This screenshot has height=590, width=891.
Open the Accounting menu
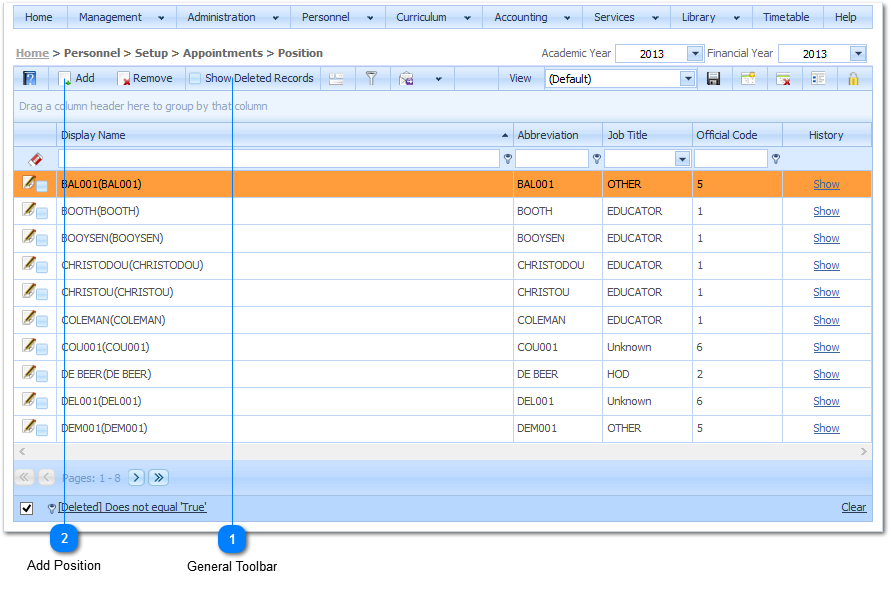(x=532, y=17)
